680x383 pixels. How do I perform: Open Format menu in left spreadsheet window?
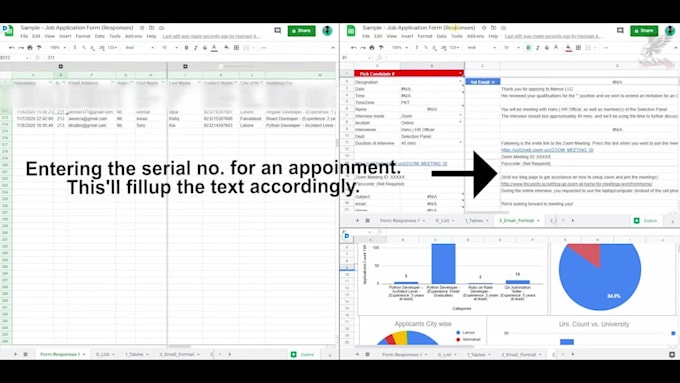[83, 36]
